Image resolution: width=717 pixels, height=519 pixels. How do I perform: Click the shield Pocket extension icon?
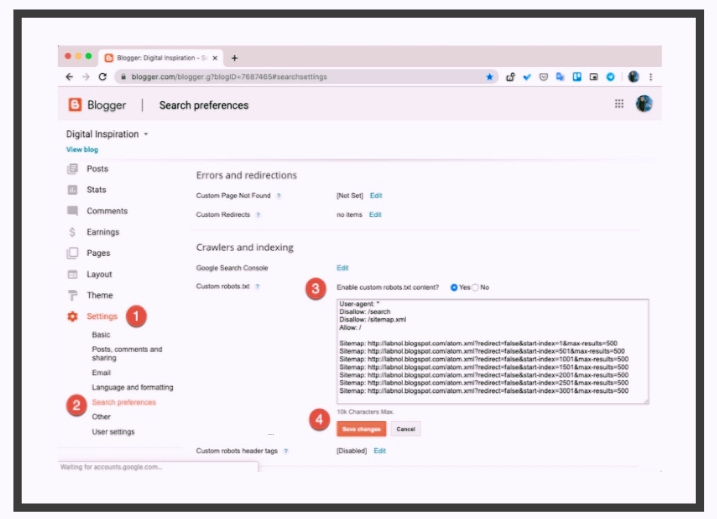(544, 77)
